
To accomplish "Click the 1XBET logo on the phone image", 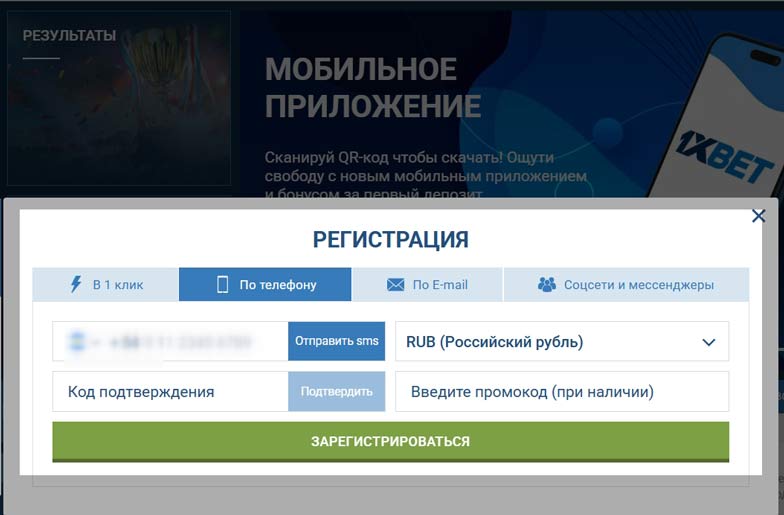I will pyautogui.click(x=724, y=158).
